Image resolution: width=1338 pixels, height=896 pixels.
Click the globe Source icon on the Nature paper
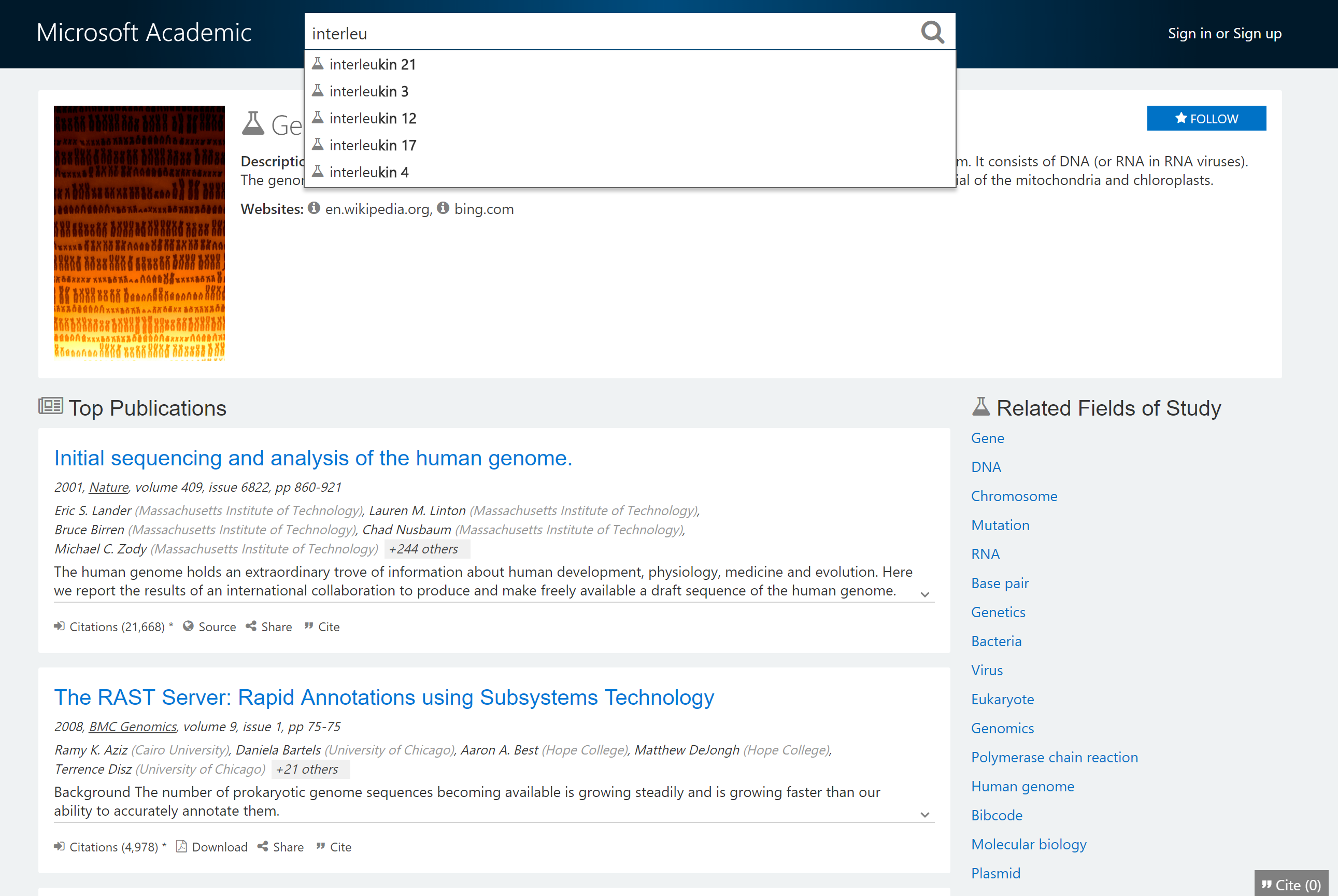pyautogui.click(x=189, y=625)
